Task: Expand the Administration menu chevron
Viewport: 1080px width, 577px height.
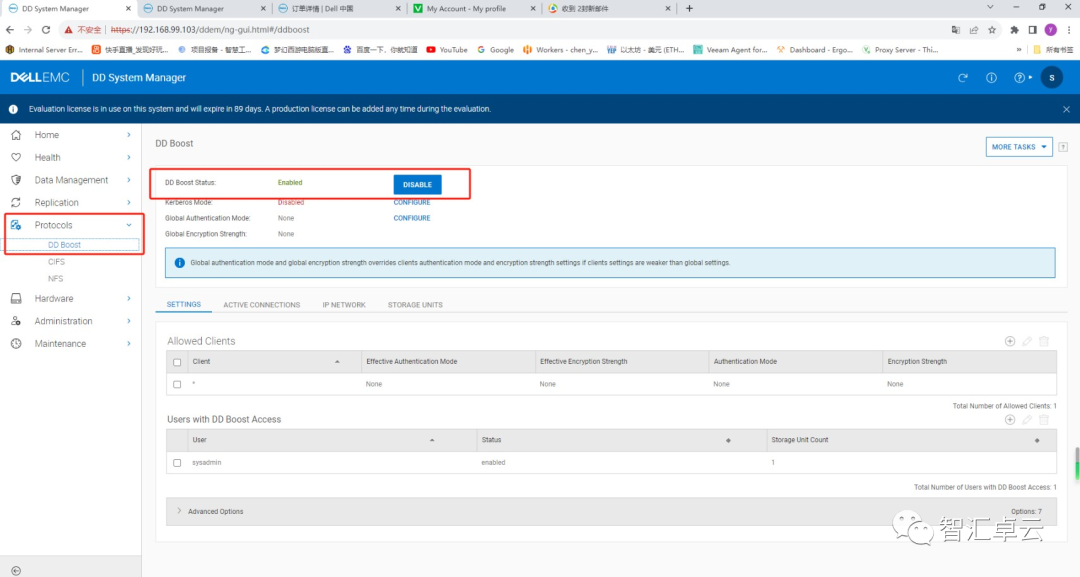Action: coord(129,321)
